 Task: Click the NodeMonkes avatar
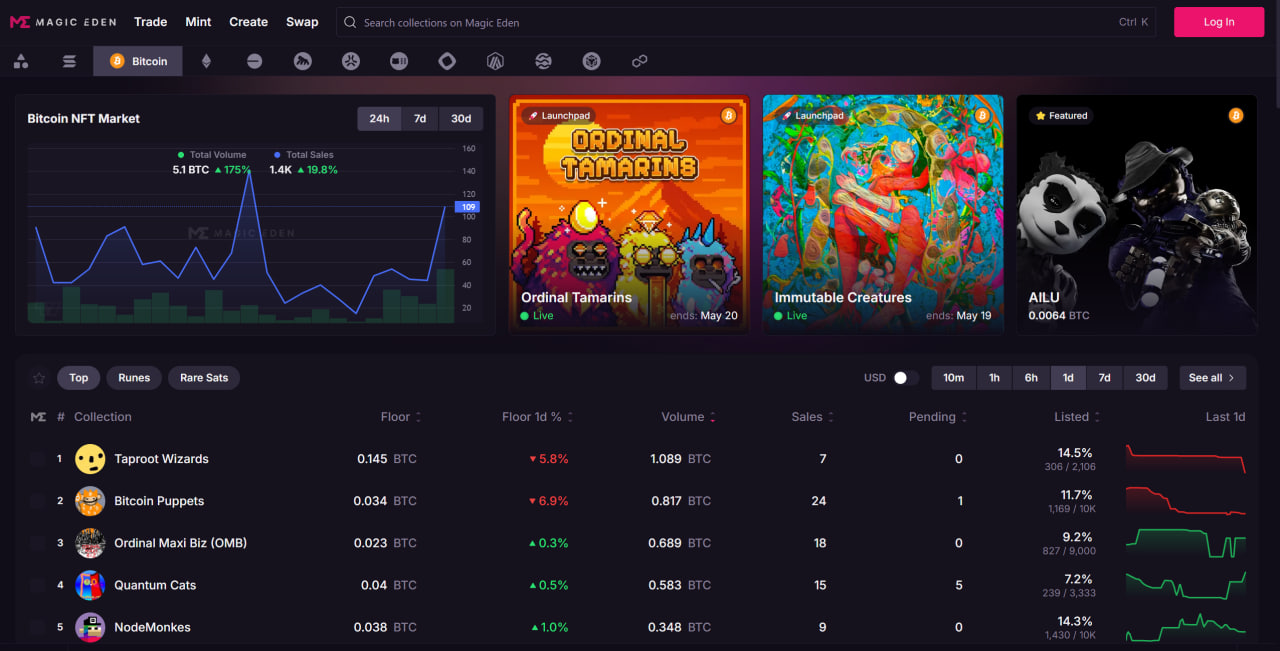(x=90, y=627)
